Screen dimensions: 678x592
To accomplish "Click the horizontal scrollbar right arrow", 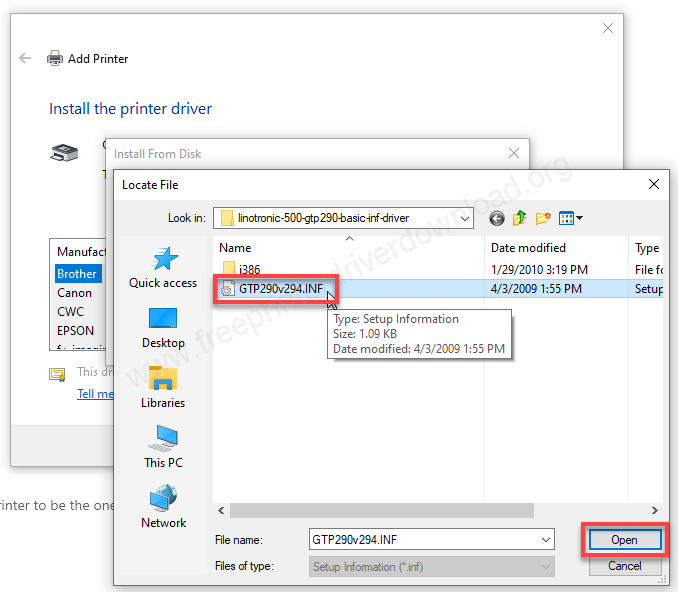I will click(x=654, y=510).
